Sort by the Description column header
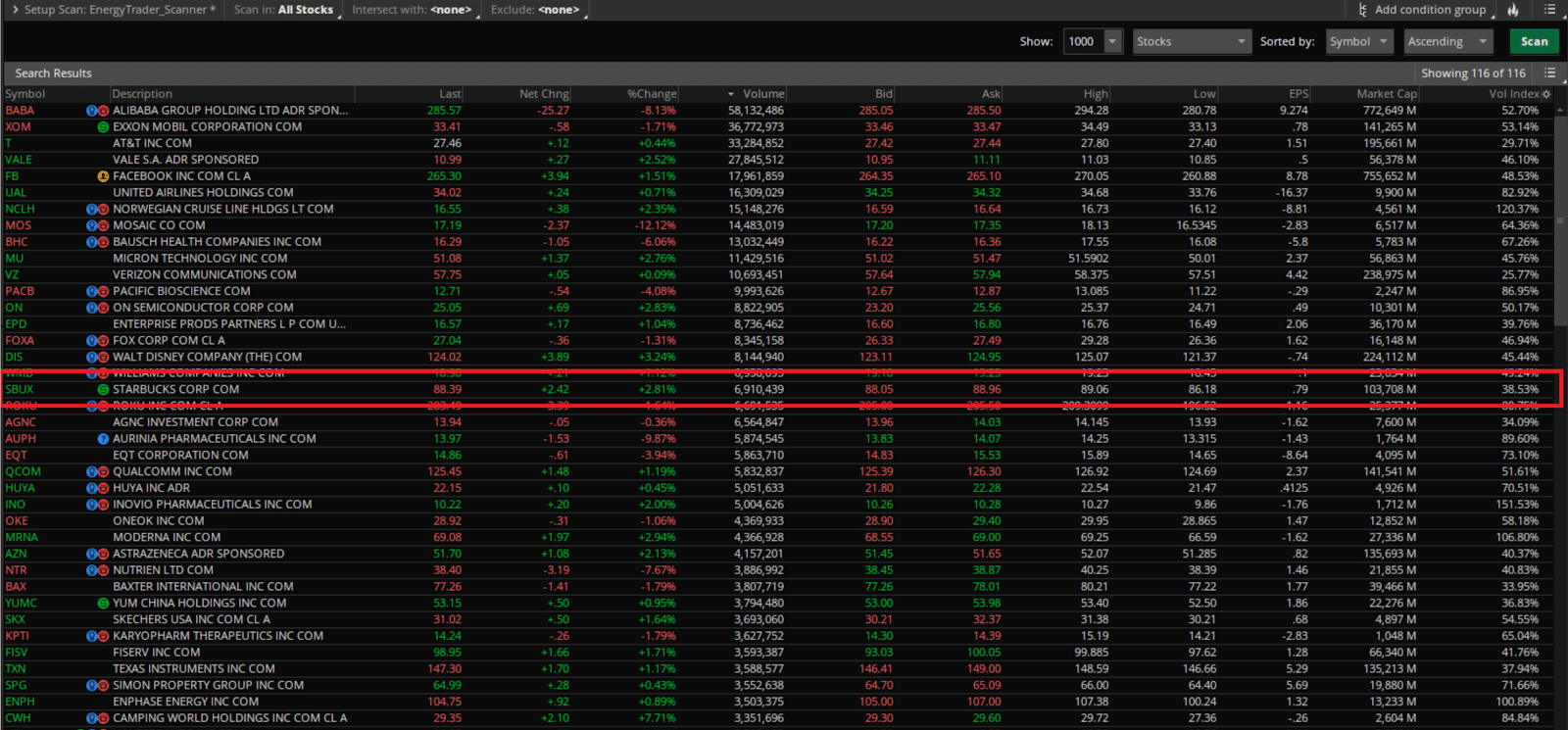 pos(142,94)
